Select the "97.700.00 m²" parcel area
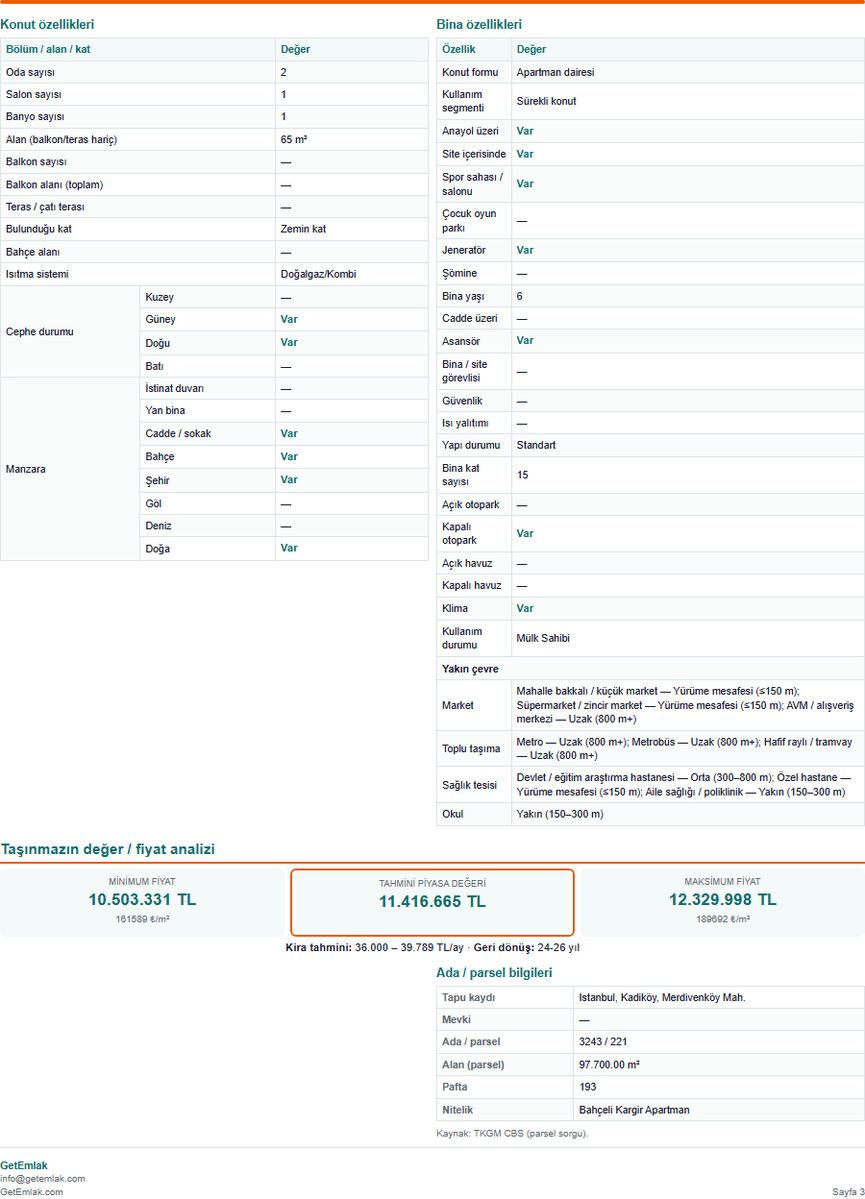The width and height of the screenshot is (865, 1199). 610,1064
